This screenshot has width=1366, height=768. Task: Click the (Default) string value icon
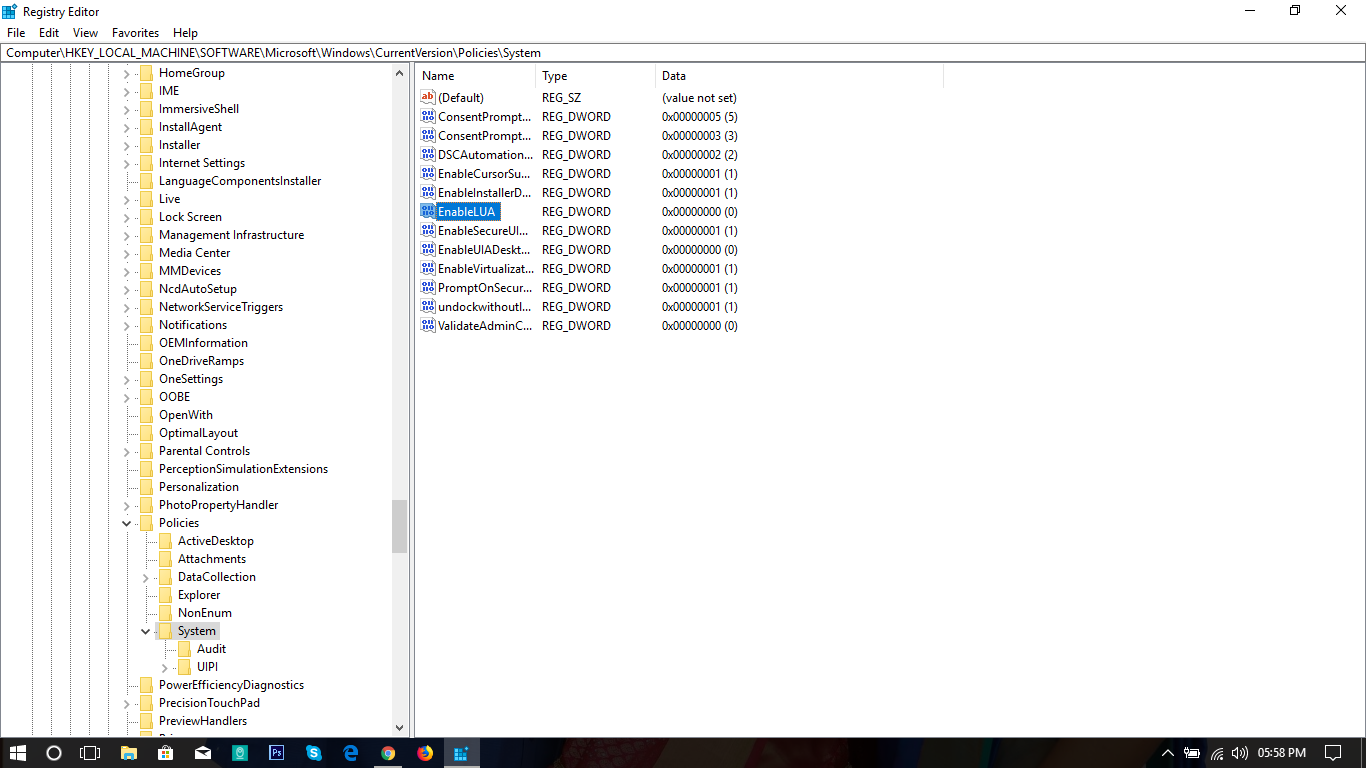(428, 98)
